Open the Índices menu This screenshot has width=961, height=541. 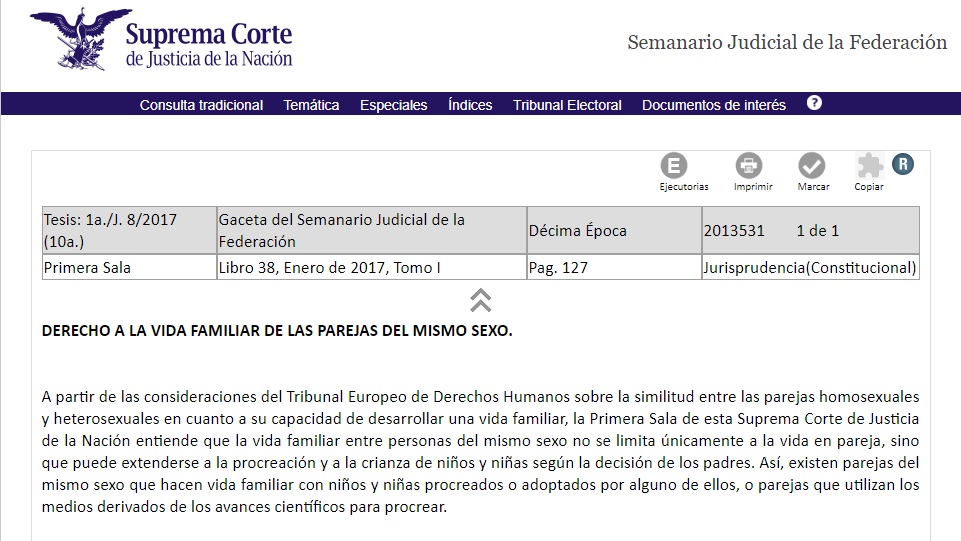click(x=470, y=105)
